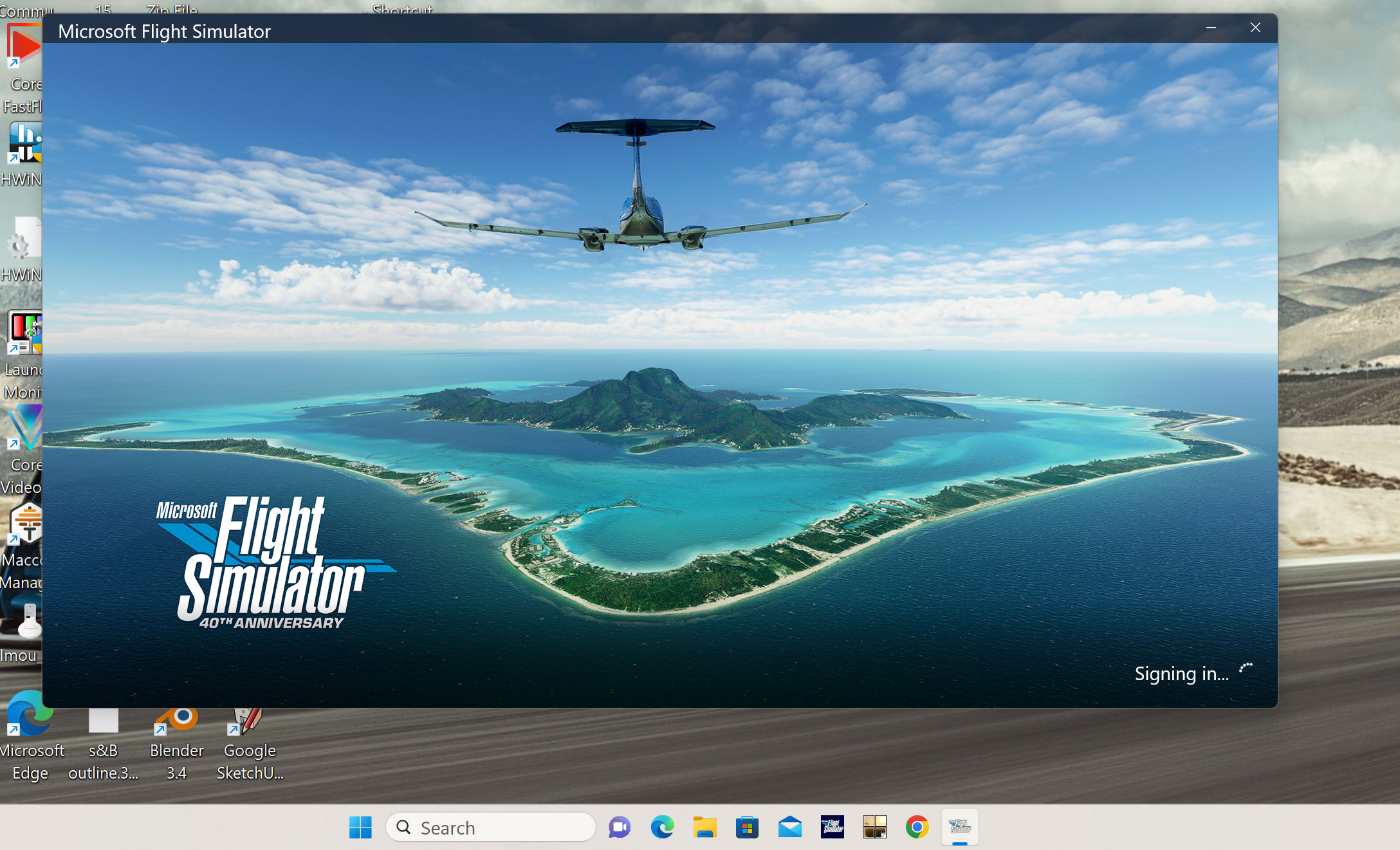Open the four-photo tile taskbar icon
This screenshot has width=1400, height=850.
point(874,827)
